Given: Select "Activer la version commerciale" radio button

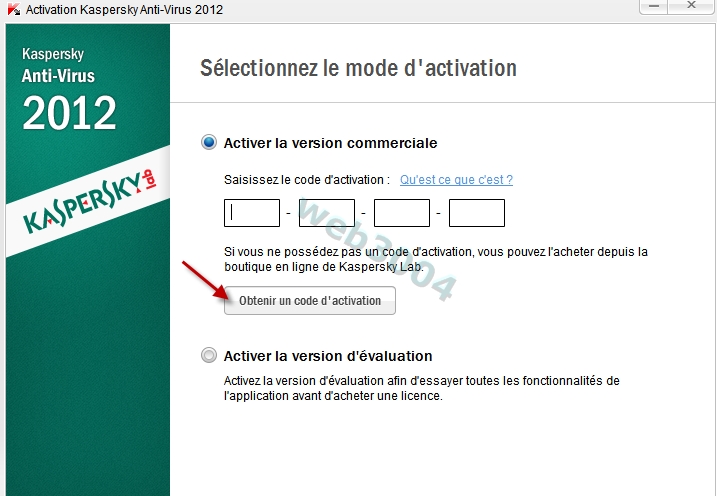Looking at the screenshot, I should coord(209,143).
